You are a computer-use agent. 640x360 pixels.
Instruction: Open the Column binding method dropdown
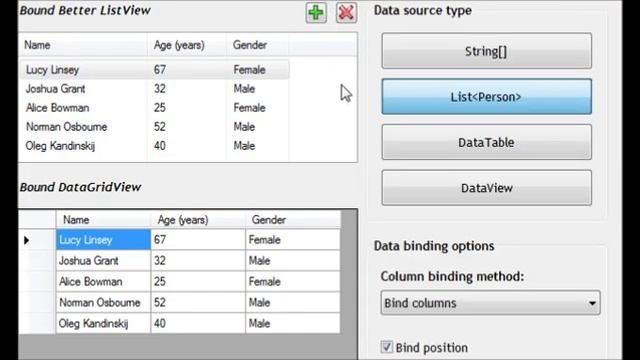(490, 303)
